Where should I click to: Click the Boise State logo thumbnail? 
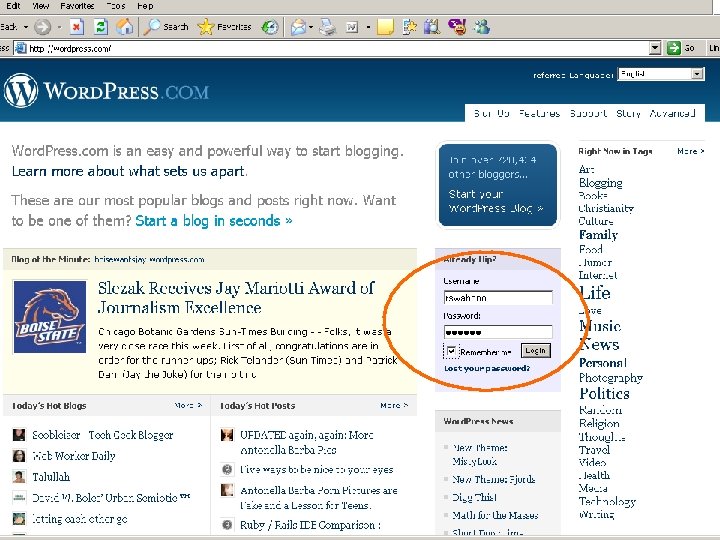point(50,317)
